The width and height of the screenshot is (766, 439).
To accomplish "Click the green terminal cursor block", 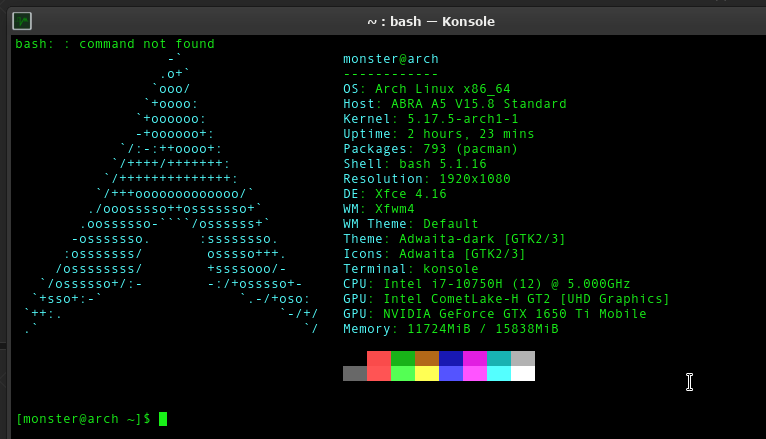I will [163, 419].
